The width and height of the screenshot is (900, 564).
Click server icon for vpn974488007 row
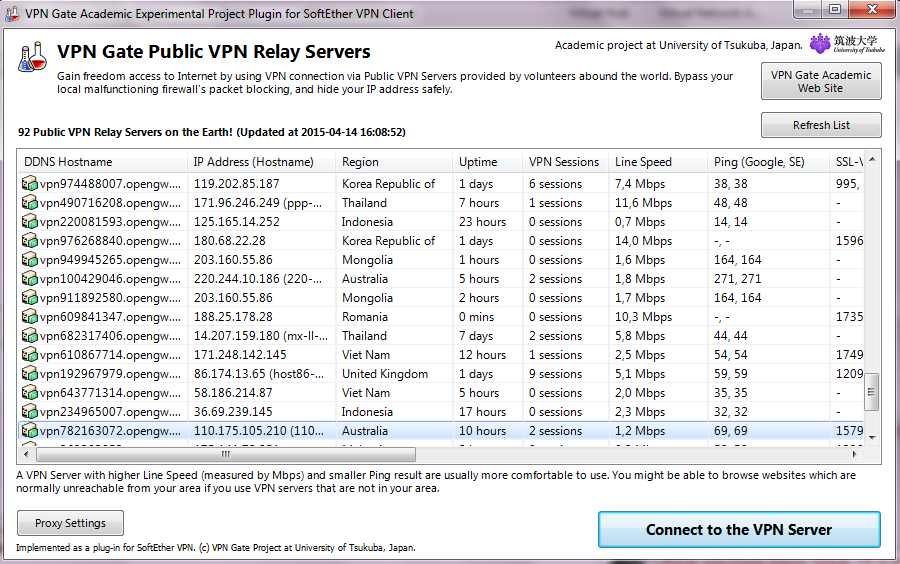(x=29, y=184)
